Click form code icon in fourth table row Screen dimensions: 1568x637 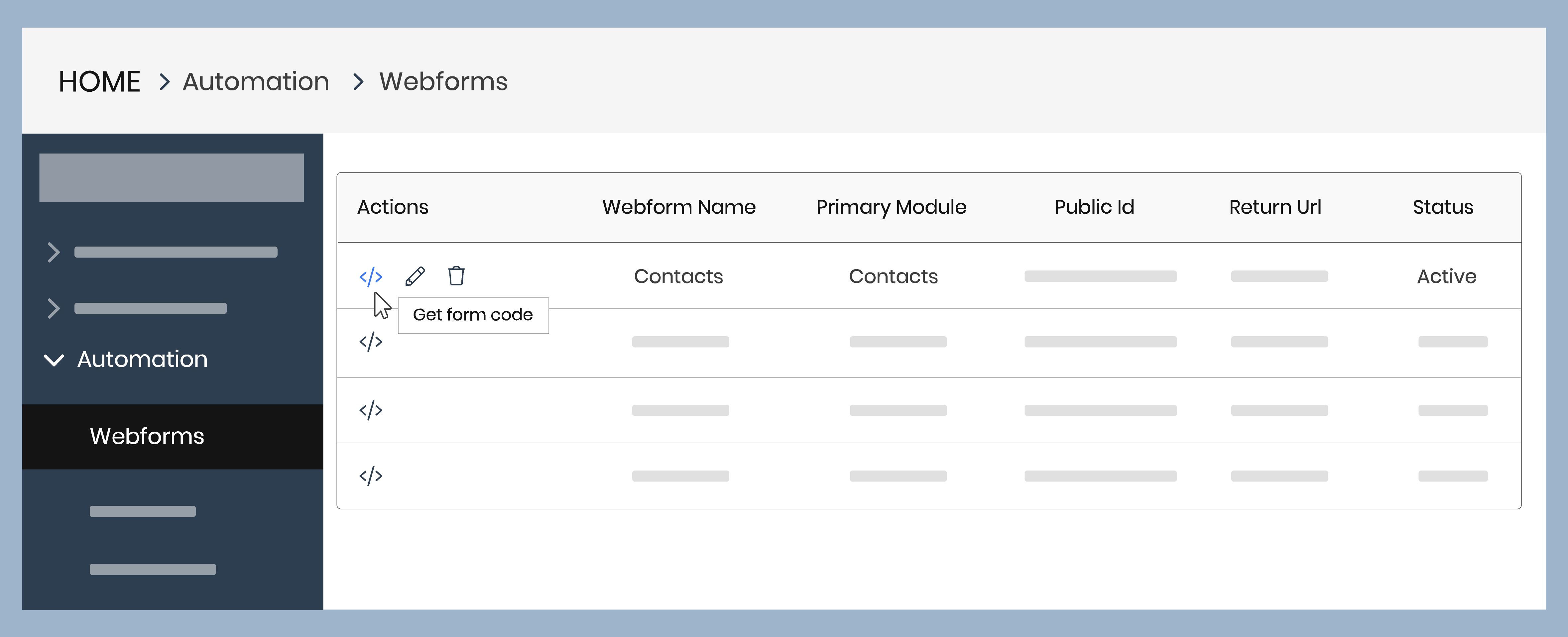371,476
